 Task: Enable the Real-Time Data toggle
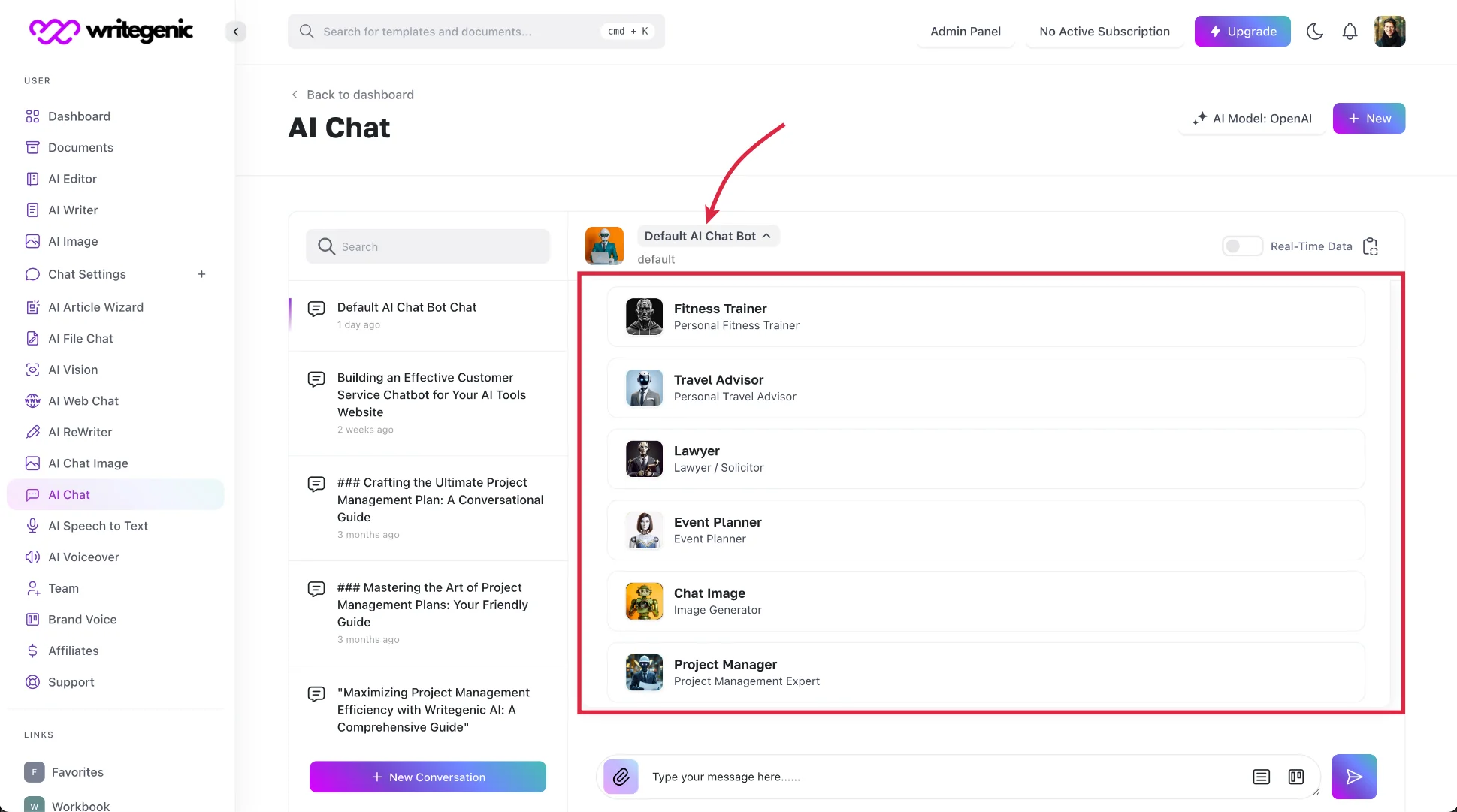coord(1241,246)
